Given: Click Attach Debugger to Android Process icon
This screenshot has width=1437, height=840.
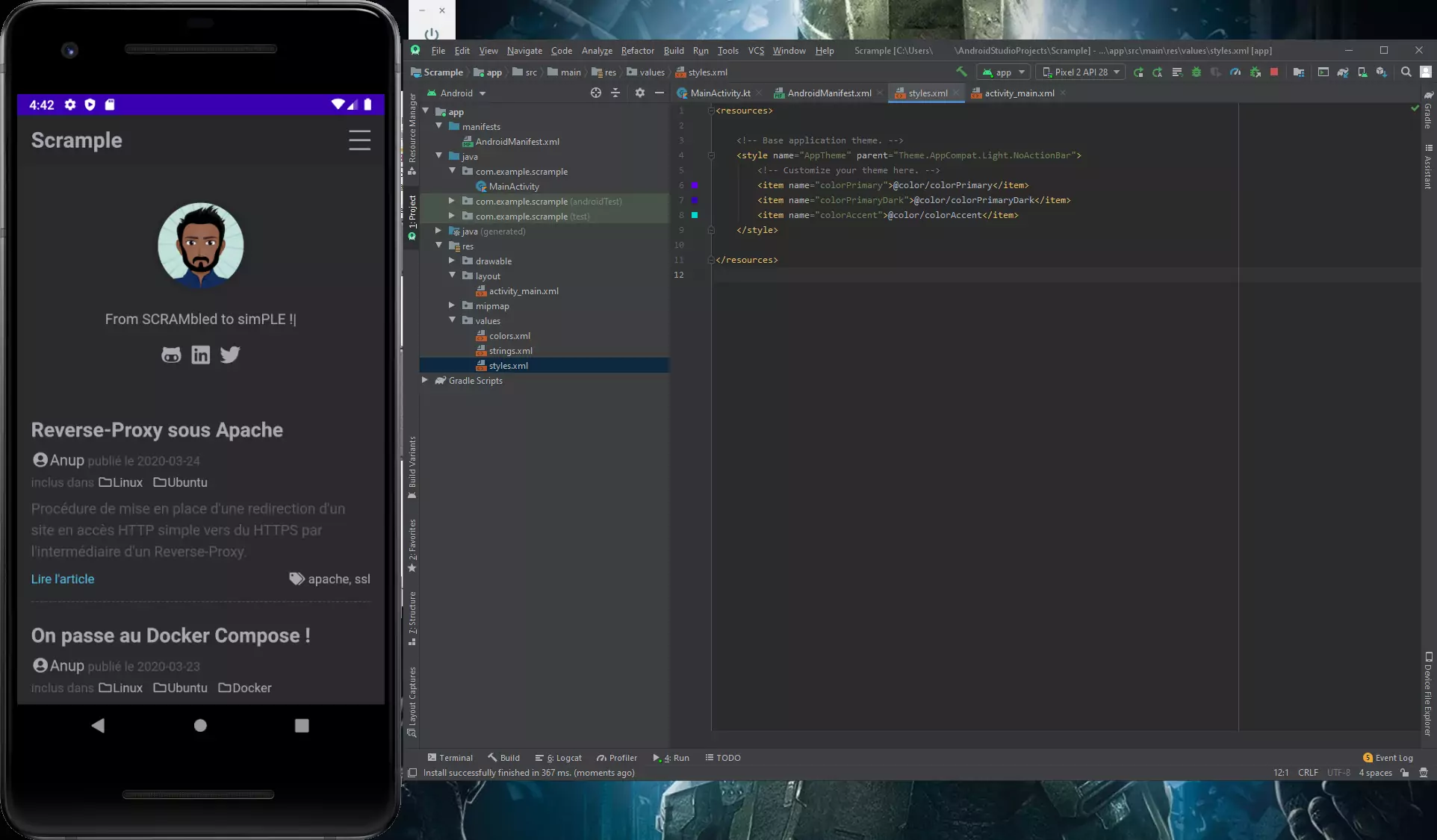Looking at the screenshot, I should click(1256, 72).
